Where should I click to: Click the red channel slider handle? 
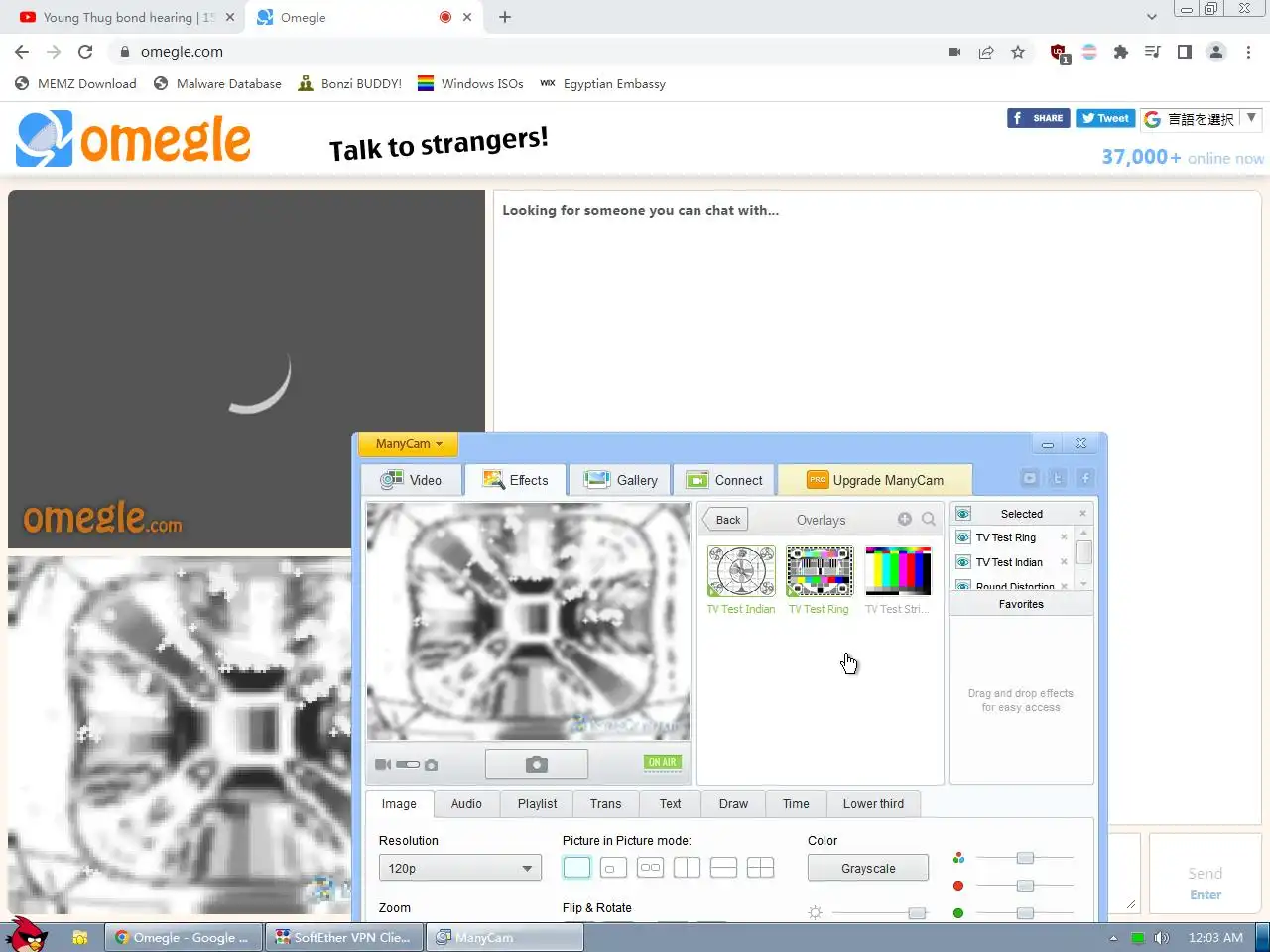coord(1025,885)
